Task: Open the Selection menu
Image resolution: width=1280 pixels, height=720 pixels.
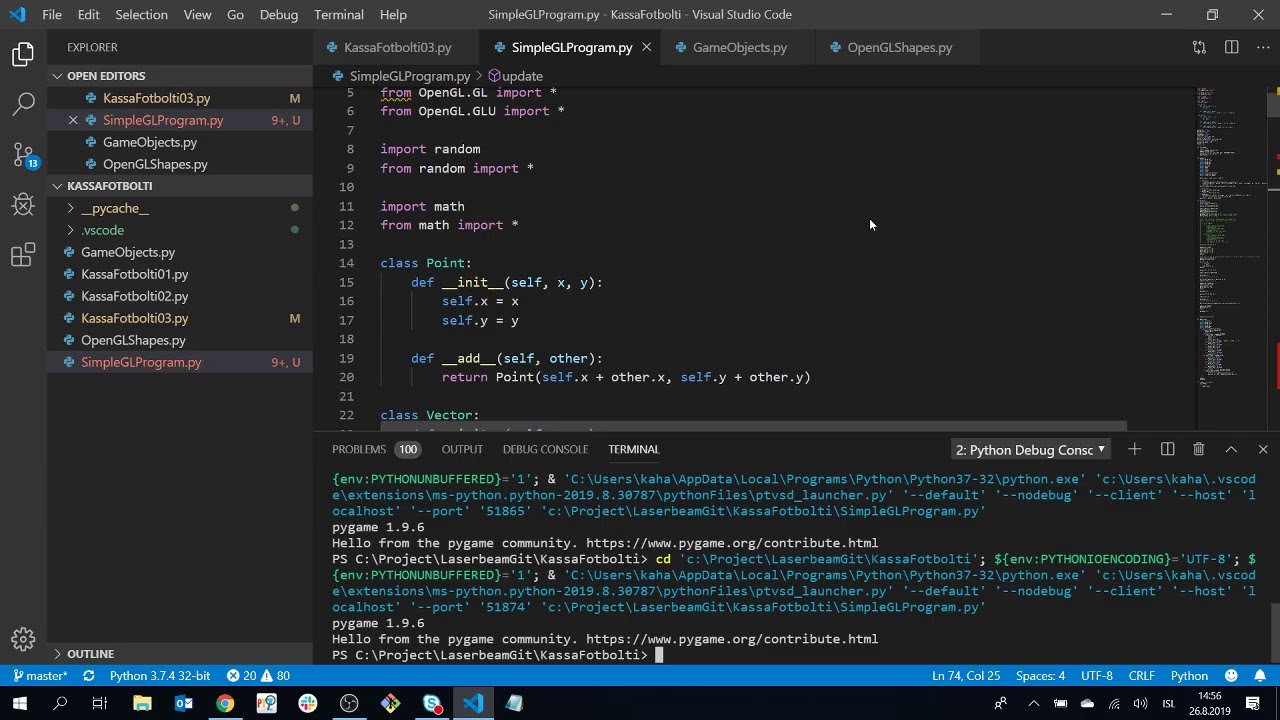Action: (x=141, y=15)
